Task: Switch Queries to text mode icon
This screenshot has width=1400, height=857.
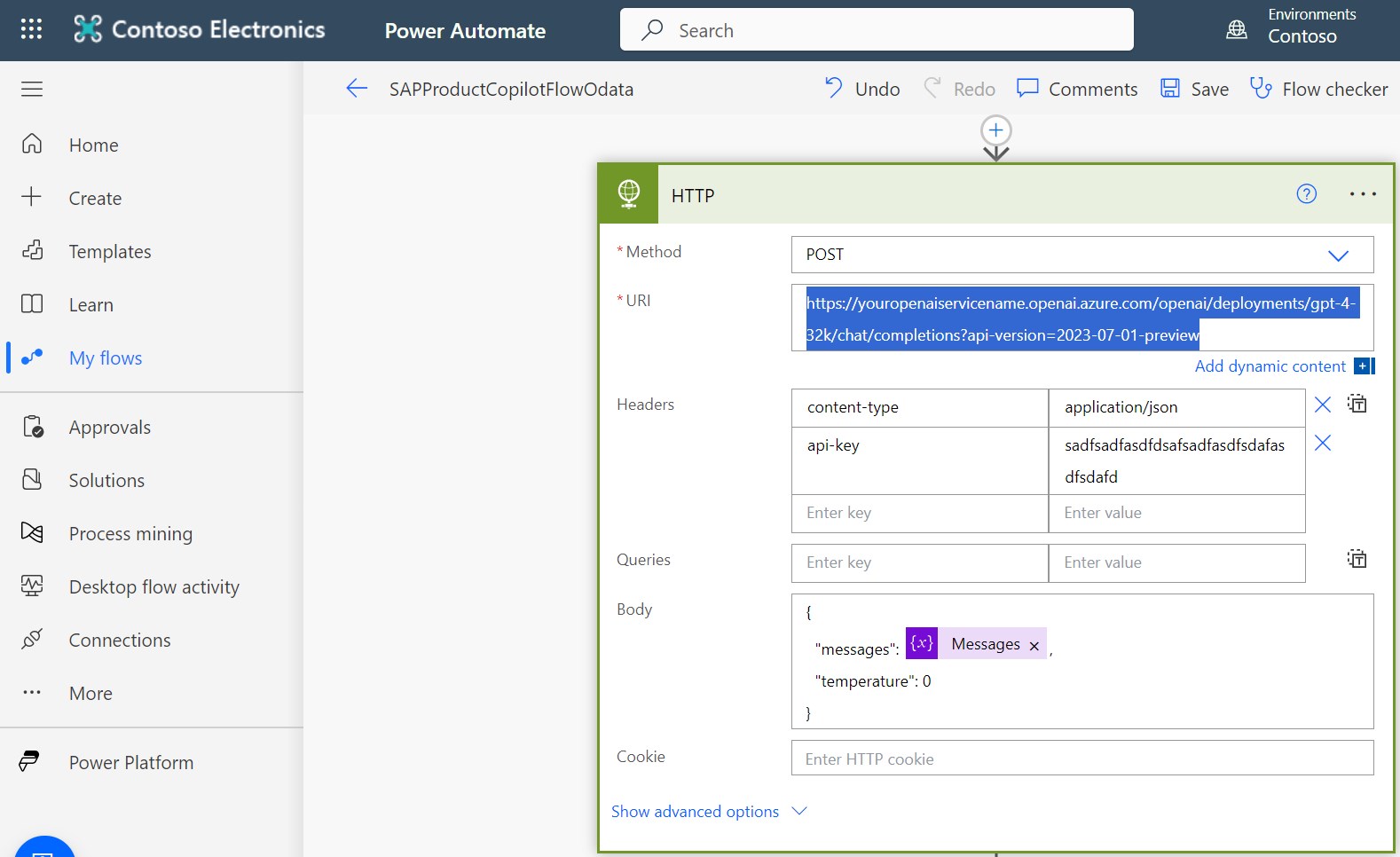Action: pyautogui.click(x=1357, y=559)
